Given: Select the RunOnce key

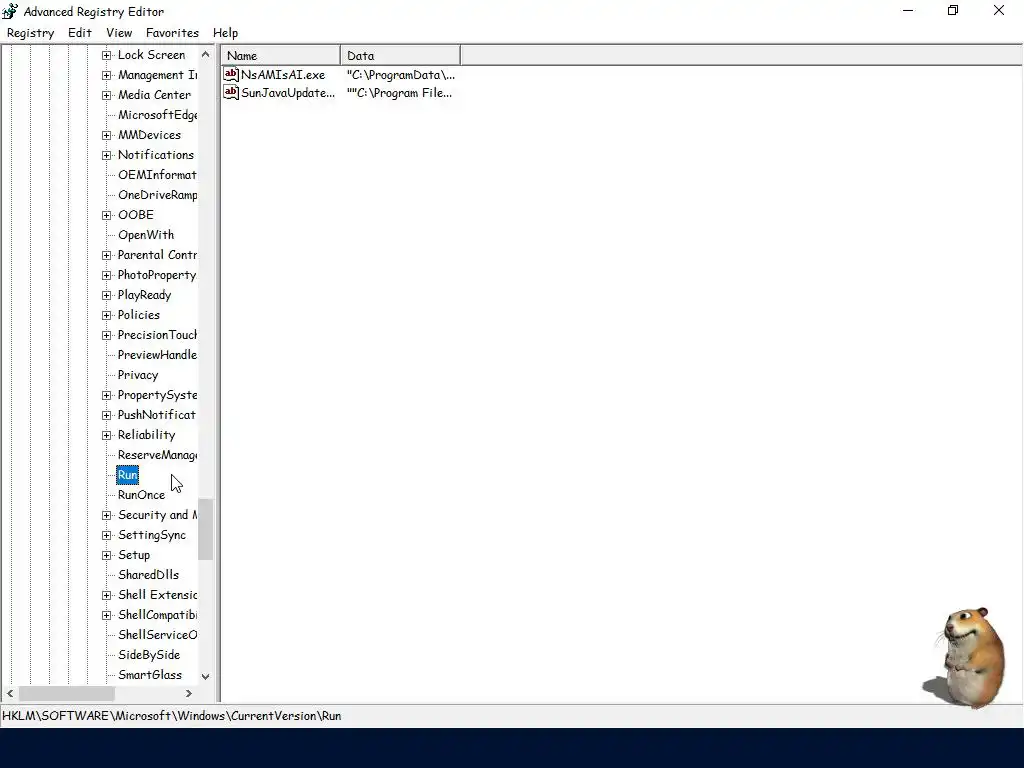Looking at the screenshot, I should [x=141, y=495].
